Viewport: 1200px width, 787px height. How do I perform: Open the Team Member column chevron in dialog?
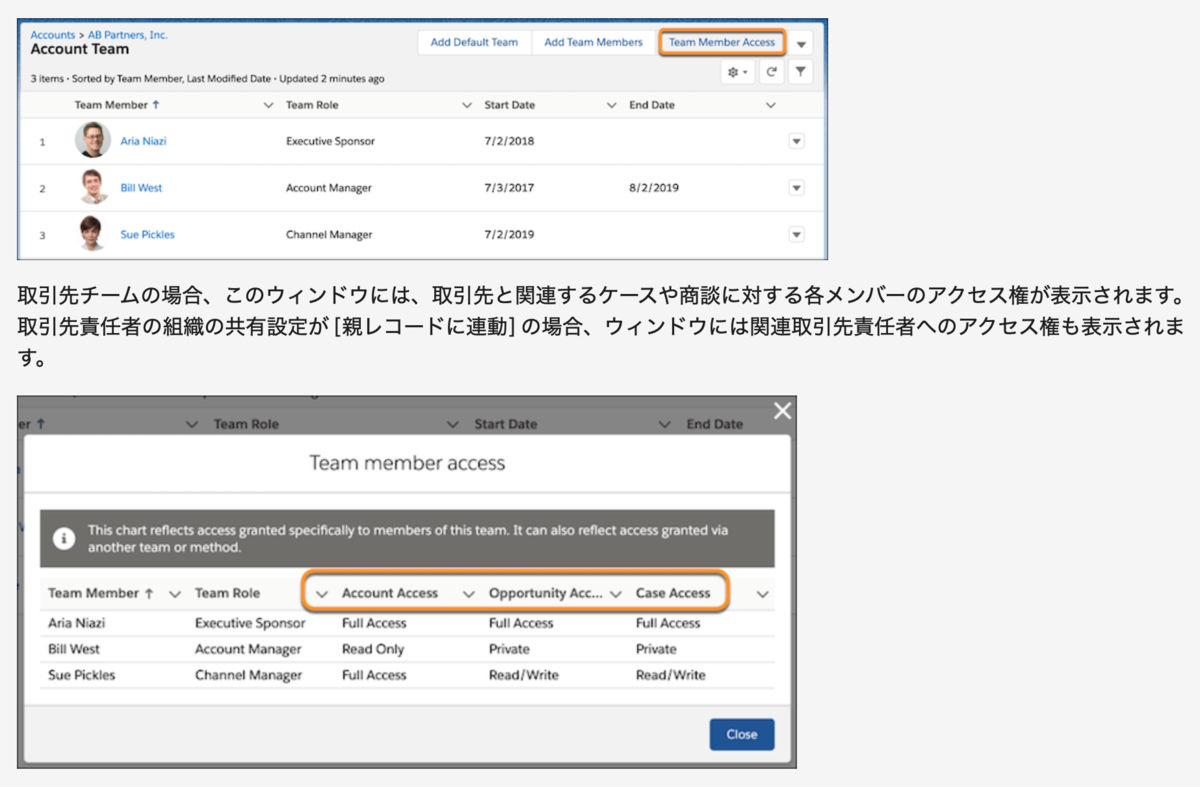pyautogui.click(x=175, y=594)
